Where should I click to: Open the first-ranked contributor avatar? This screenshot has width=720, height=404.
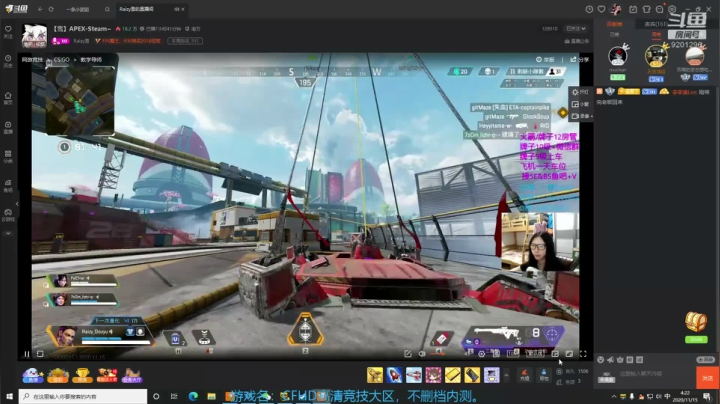click(x=656, y=56)
